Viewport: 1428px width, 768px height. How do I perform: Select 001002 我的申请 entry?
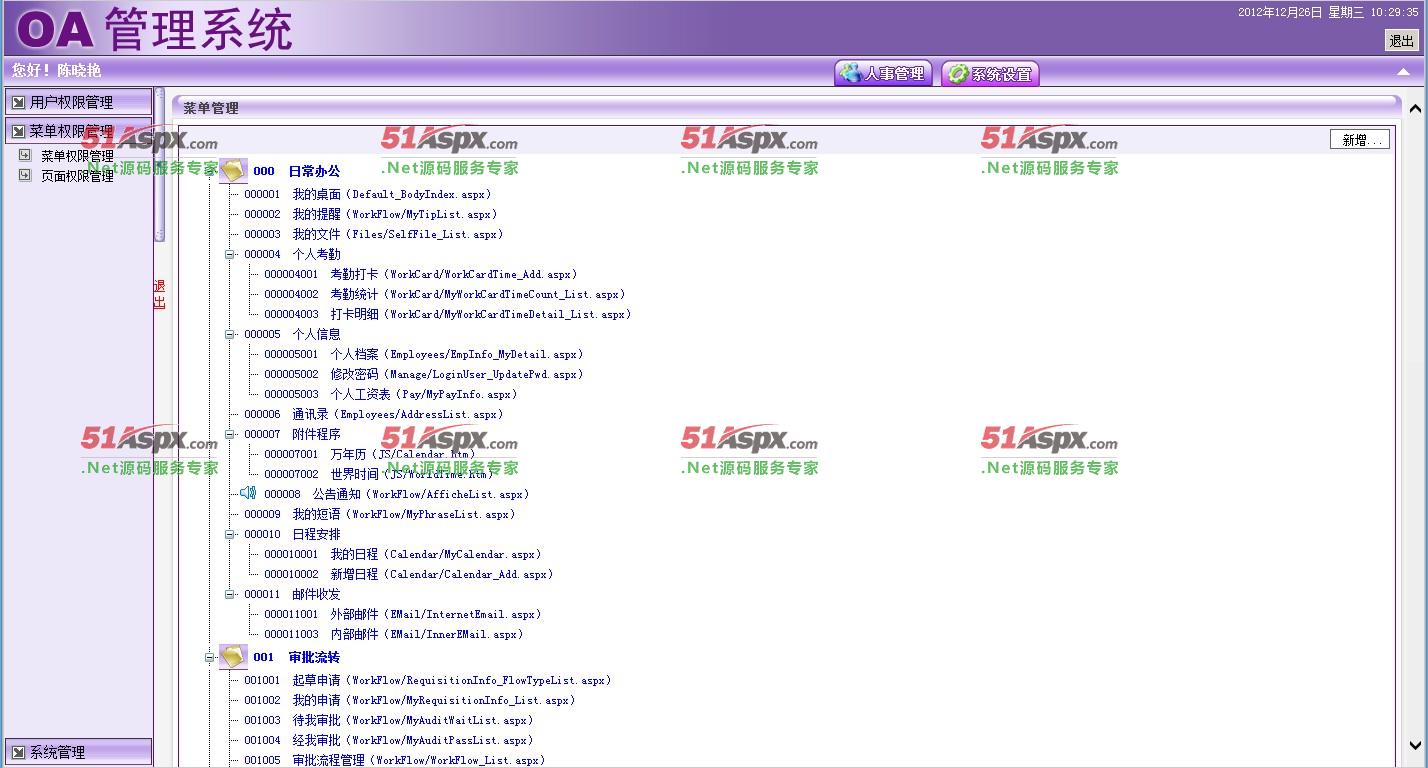410,700
